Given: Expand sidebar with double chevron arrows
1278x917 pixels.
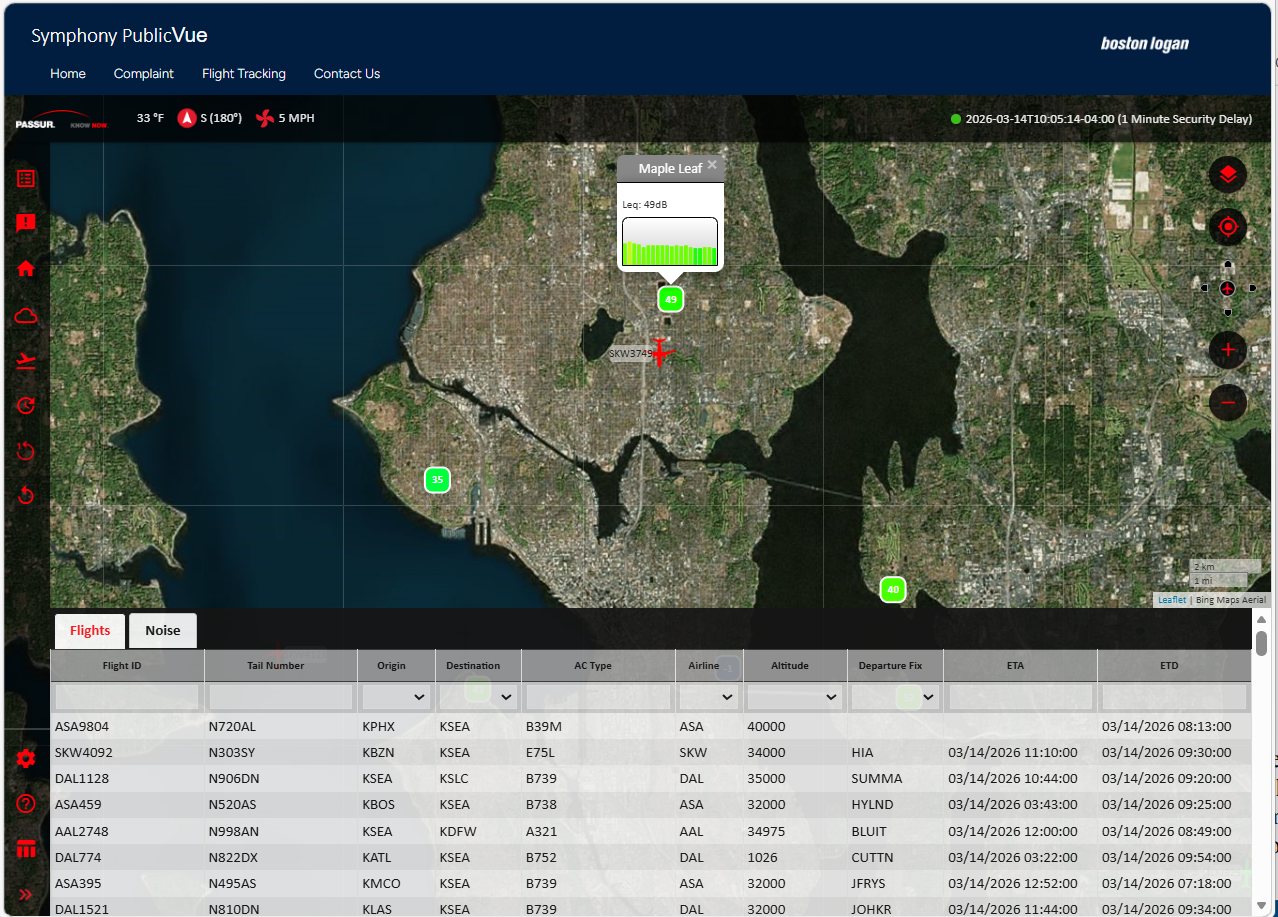Looking at the screenshot, I should tap(26, 895).
